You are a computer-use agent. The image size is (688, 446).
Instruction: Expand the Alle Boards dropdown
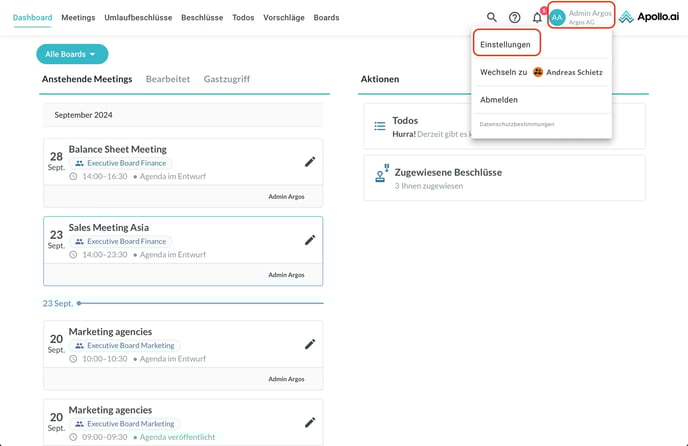click(x=72, y=54)
